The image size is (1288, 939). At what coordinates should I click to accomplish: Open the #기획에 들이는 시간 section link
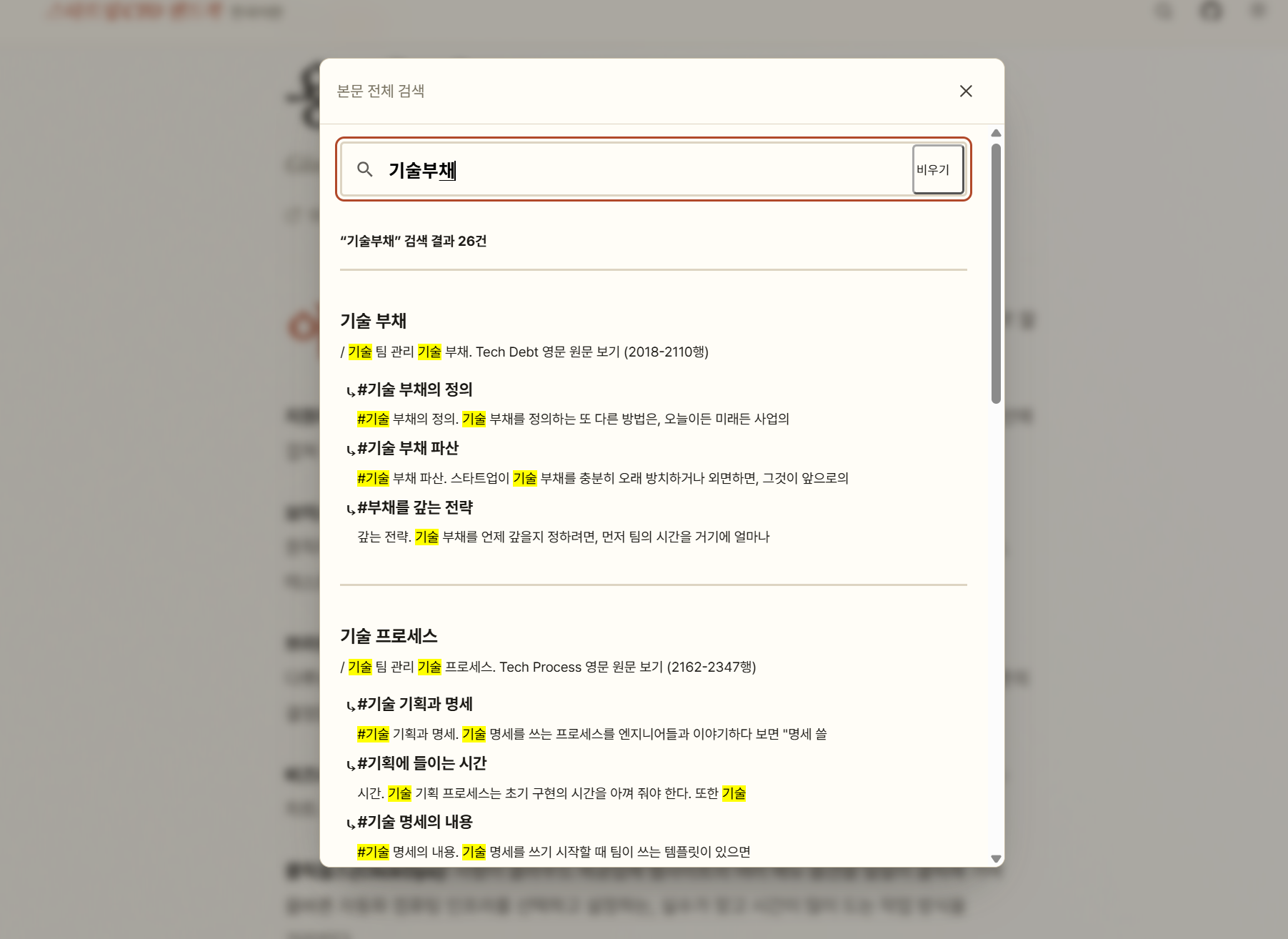coord(421,763)
